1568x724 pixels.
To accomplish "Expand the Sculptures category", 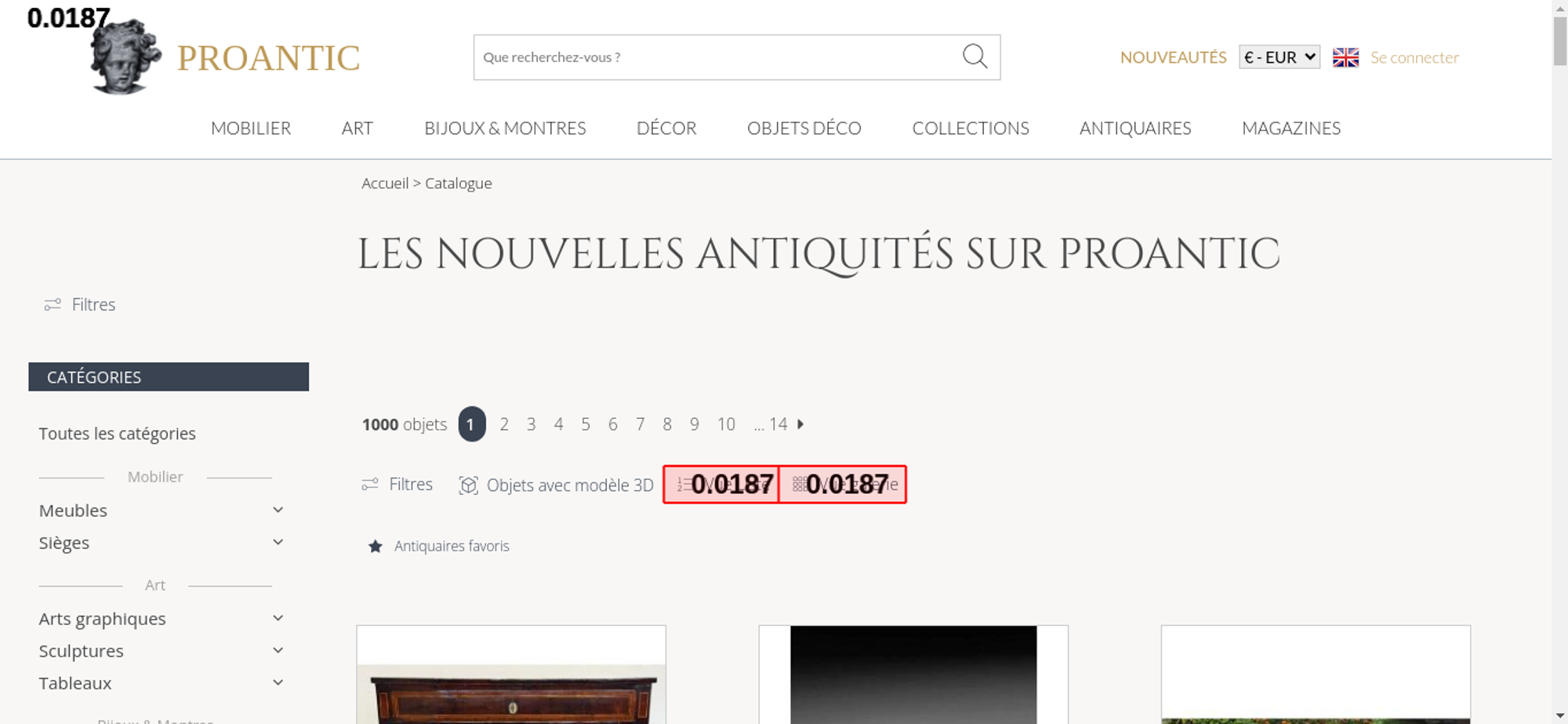I will [x=278, y=650].
